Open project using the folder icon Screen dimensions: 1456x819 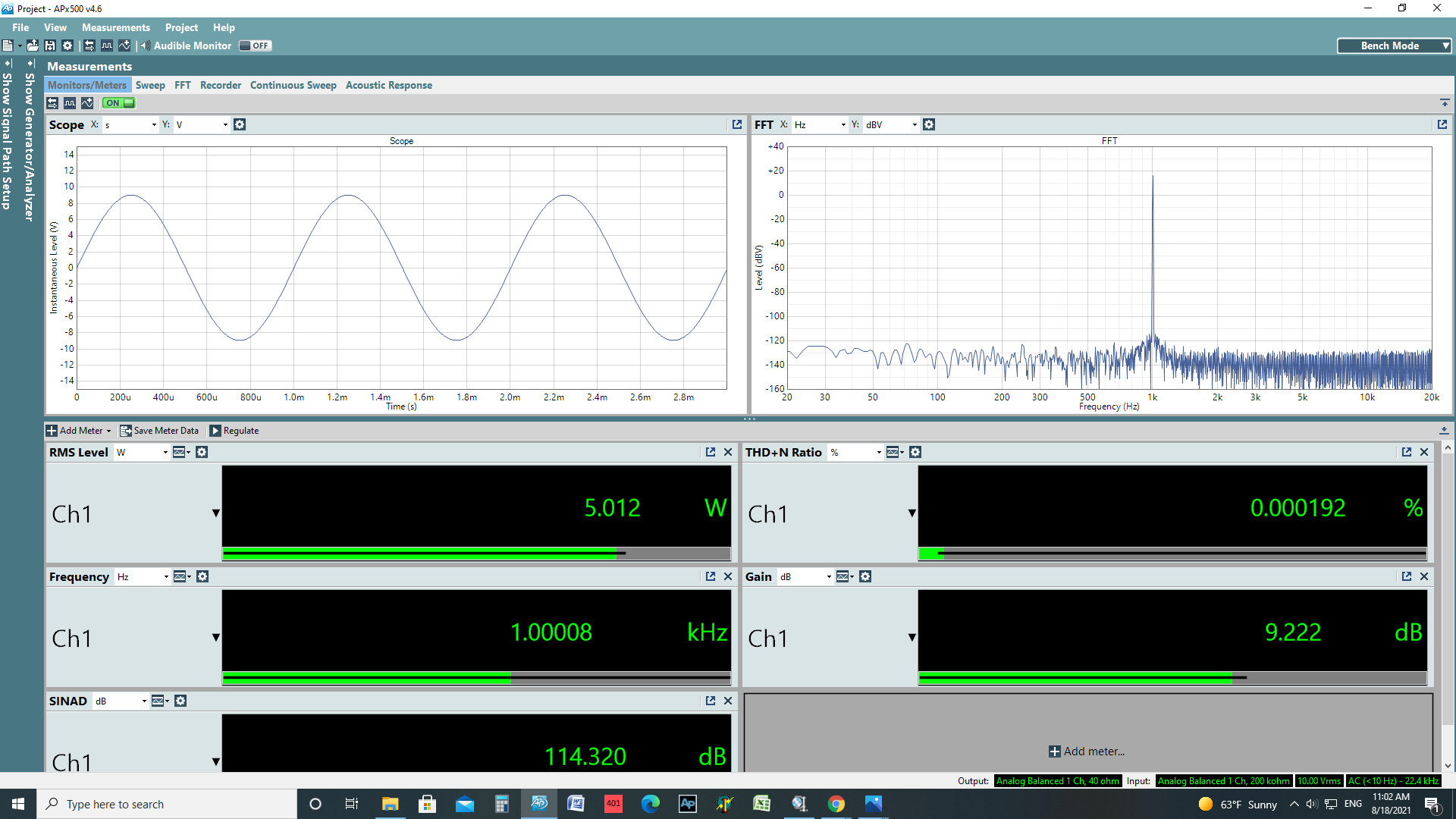tap(33, 45)
